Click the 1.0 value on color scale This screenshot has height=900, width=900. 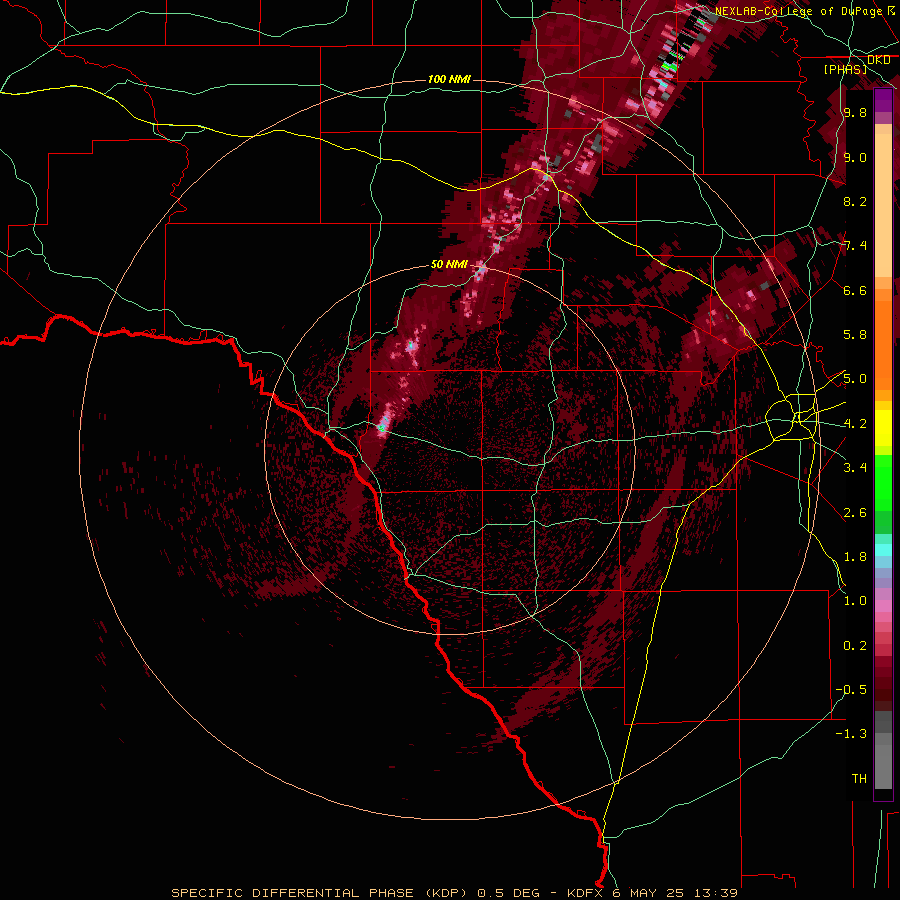855,601
